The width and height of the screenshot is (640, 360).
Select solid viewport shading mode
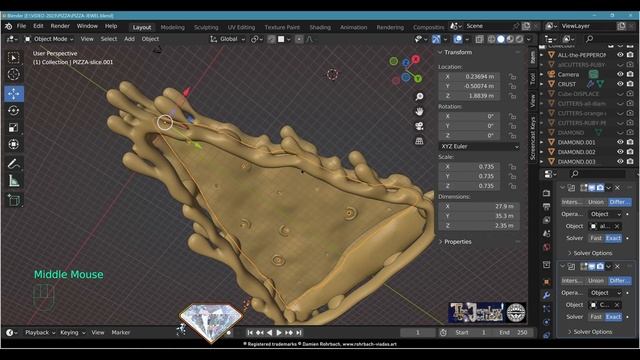(x=501, y=39)
